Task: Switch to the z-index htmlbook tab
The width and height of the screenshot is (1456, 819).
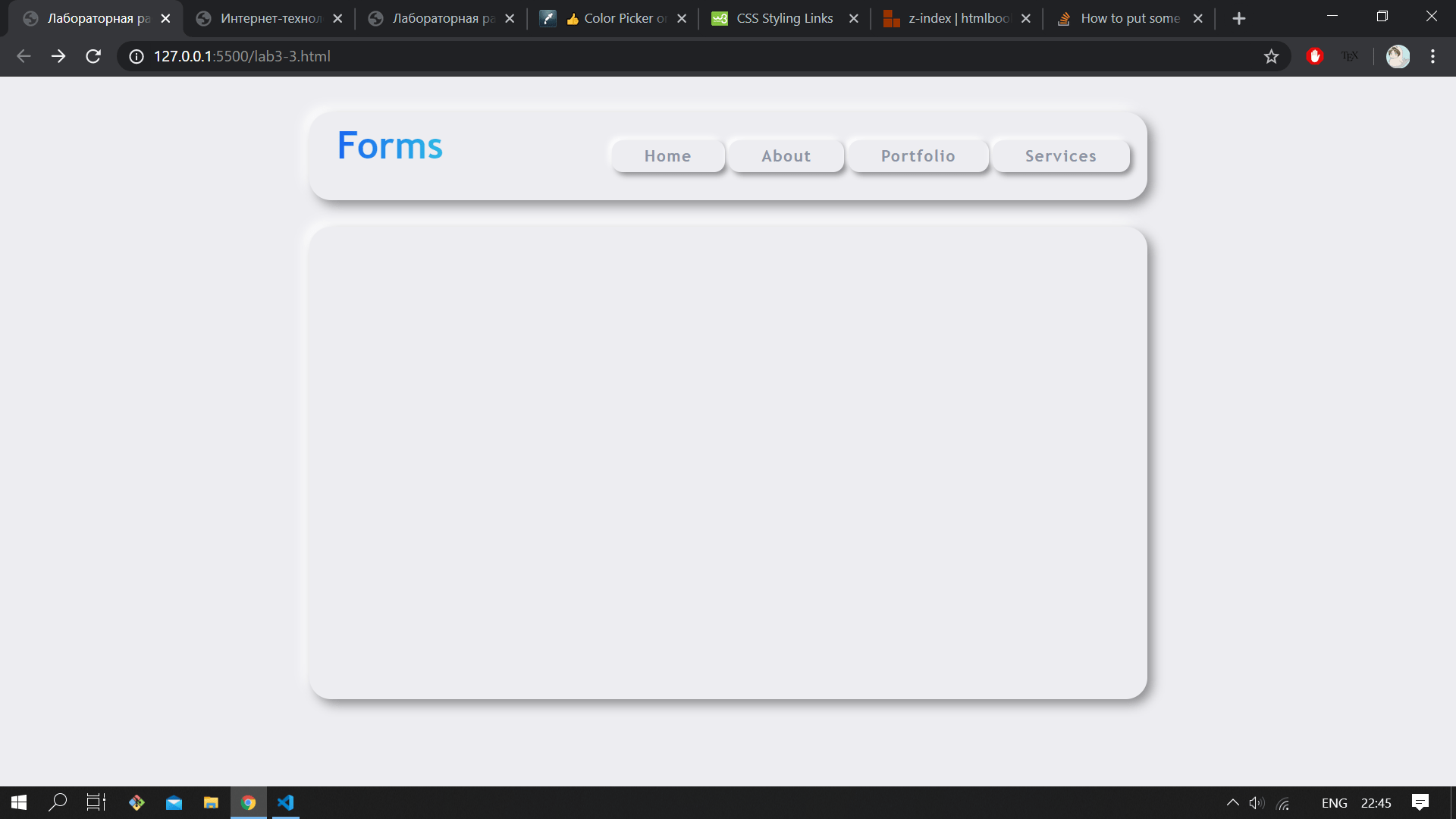Action: point(957,18)
